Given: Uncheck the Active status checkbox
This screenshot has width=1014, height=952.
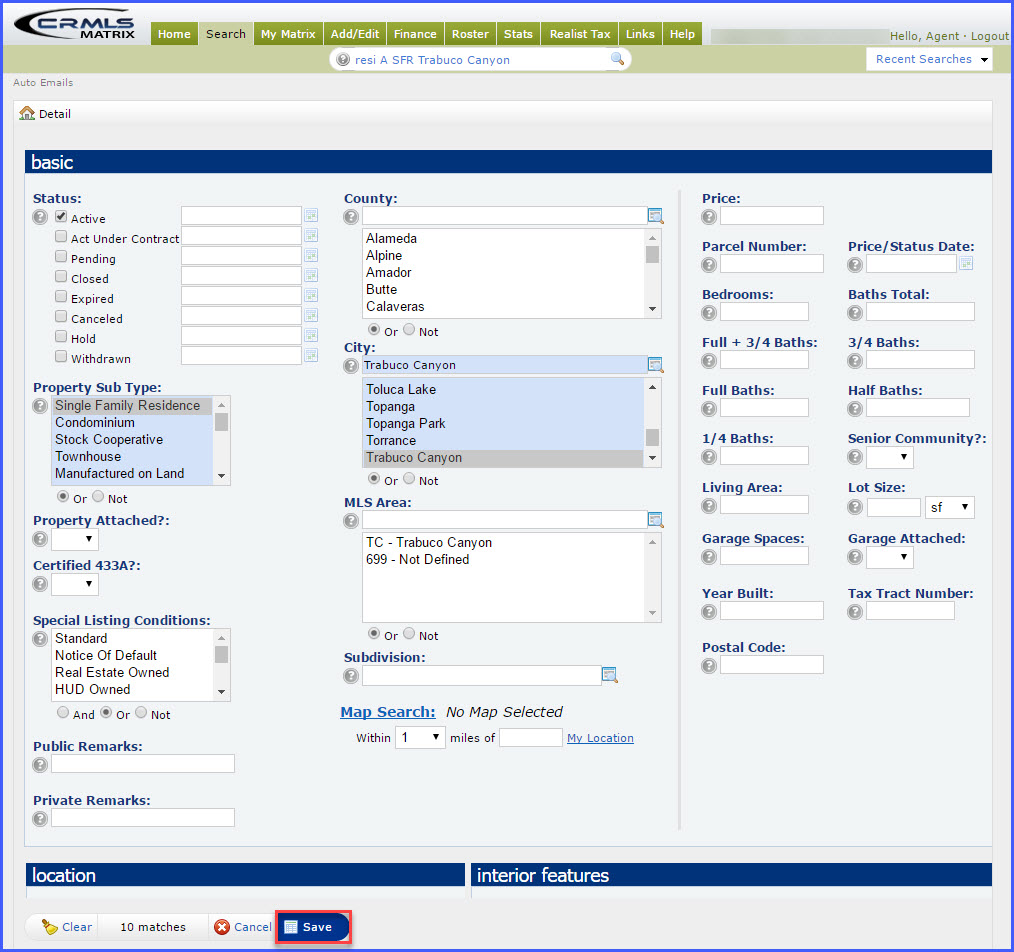Looking at the screenshot, I should 61,217.
